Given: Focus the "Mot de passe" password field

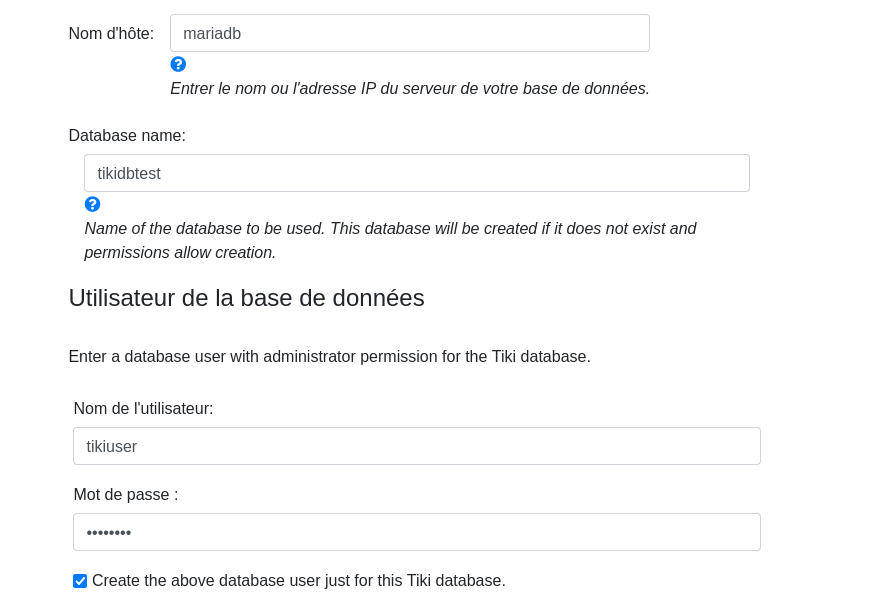Looking at the screenshot, I should click(x=416, y=532).
